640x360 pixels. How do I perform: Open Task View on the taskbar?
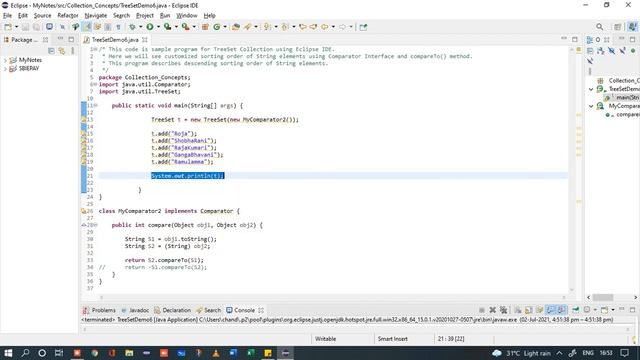(59, 353)
